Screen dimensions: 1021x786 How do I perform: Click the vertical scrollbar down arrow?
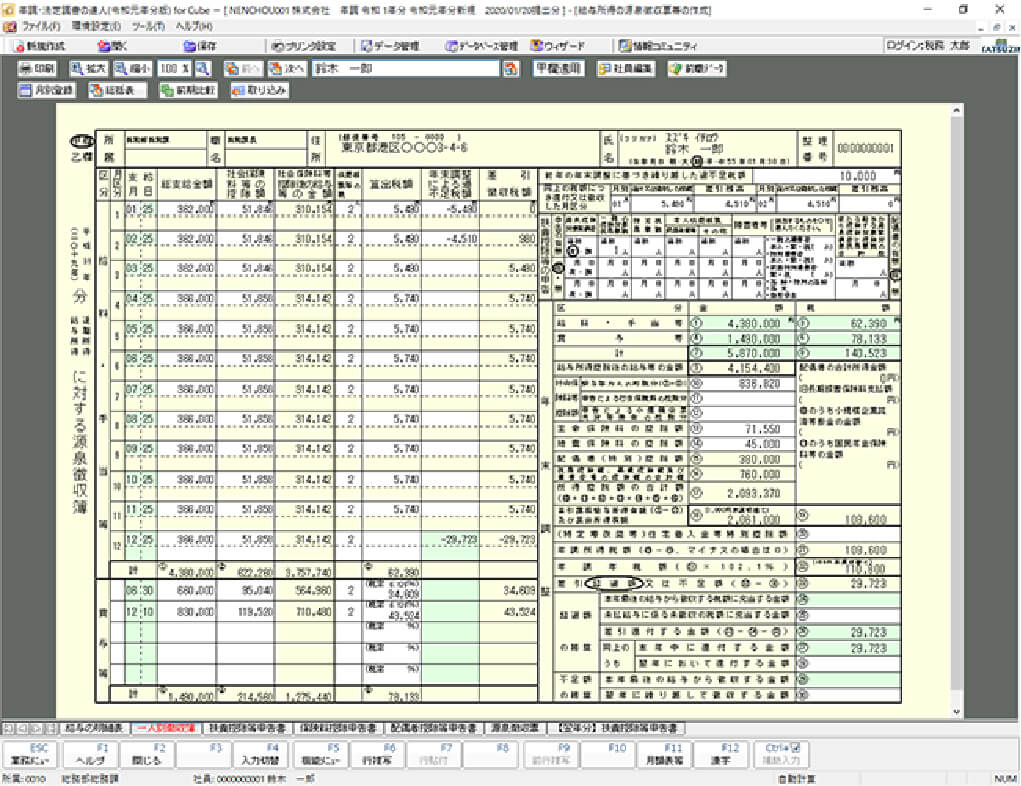(x=956, y=712)
